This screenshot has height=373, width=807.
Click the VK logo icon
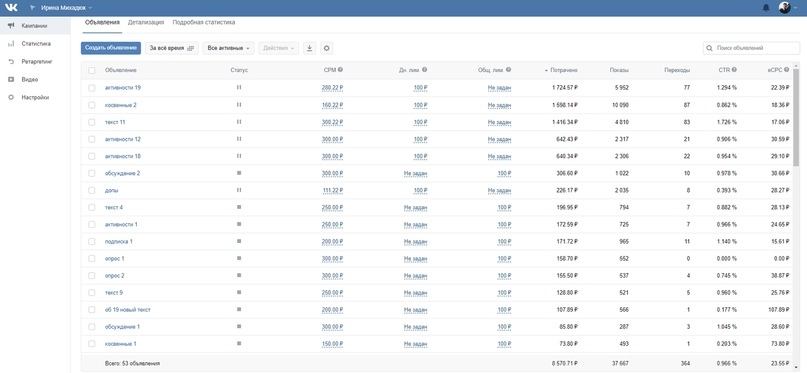[x=11, y=8]
